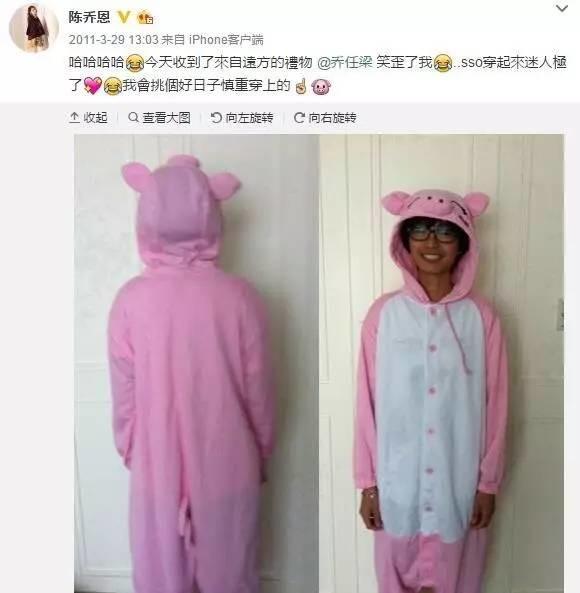Click the left photo of pink costume back
The width and height of the screenshot is (580, 593).
point(196,363)
